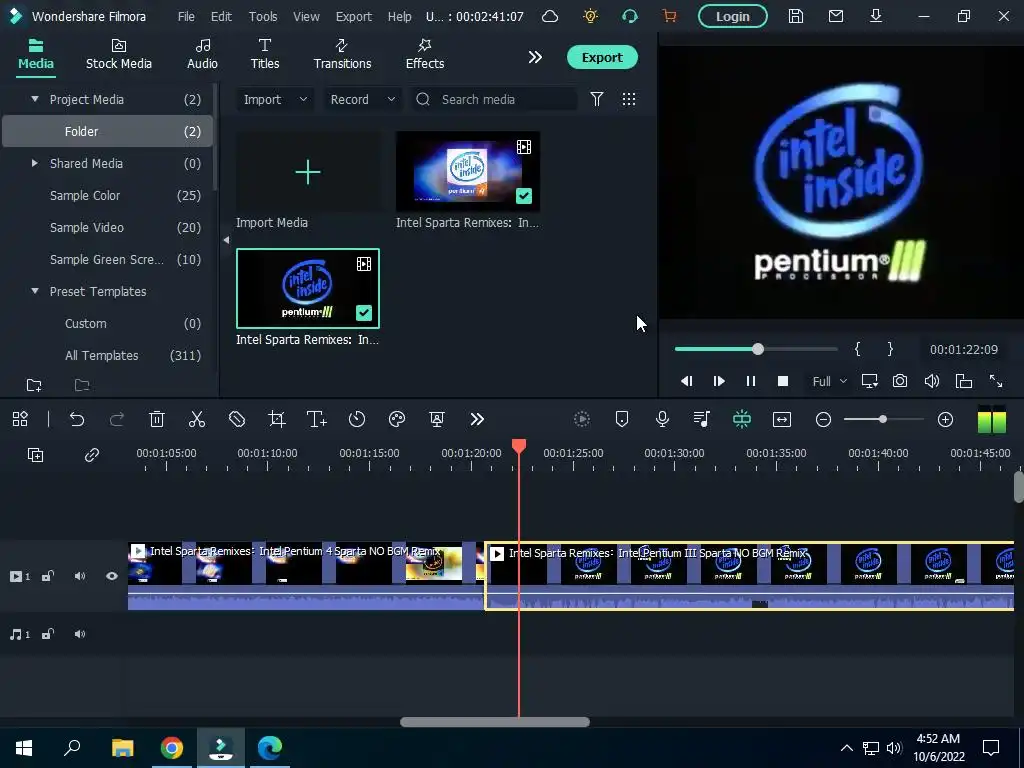Viewport: 1024px width, 768px height.
Task: Collapse the Project Media tree
Action: pyautogui.click(x=35, y=99)
